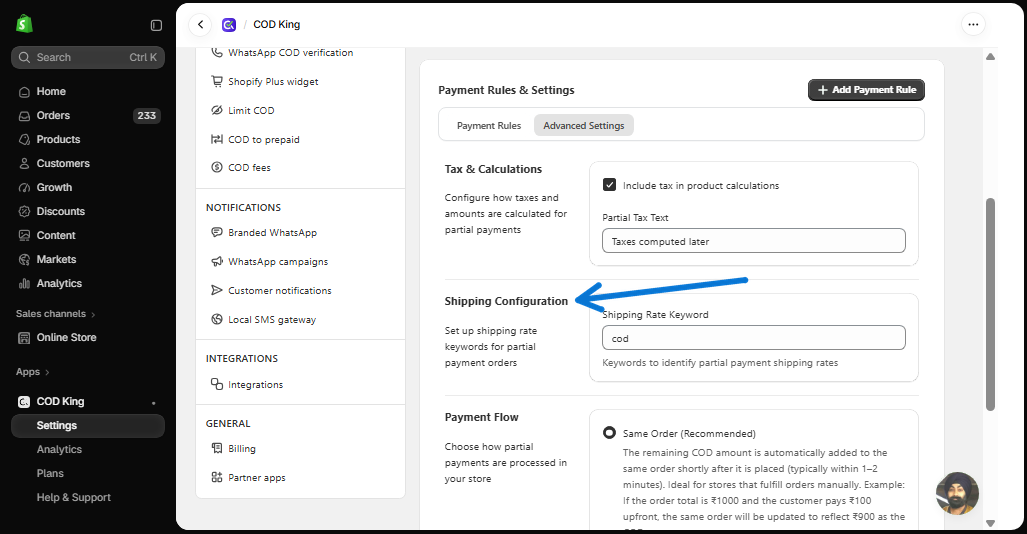This screenshot has width=1027, height=534.
Task: Toggle the sidebar collapse icon
Action: coord(156,25)
